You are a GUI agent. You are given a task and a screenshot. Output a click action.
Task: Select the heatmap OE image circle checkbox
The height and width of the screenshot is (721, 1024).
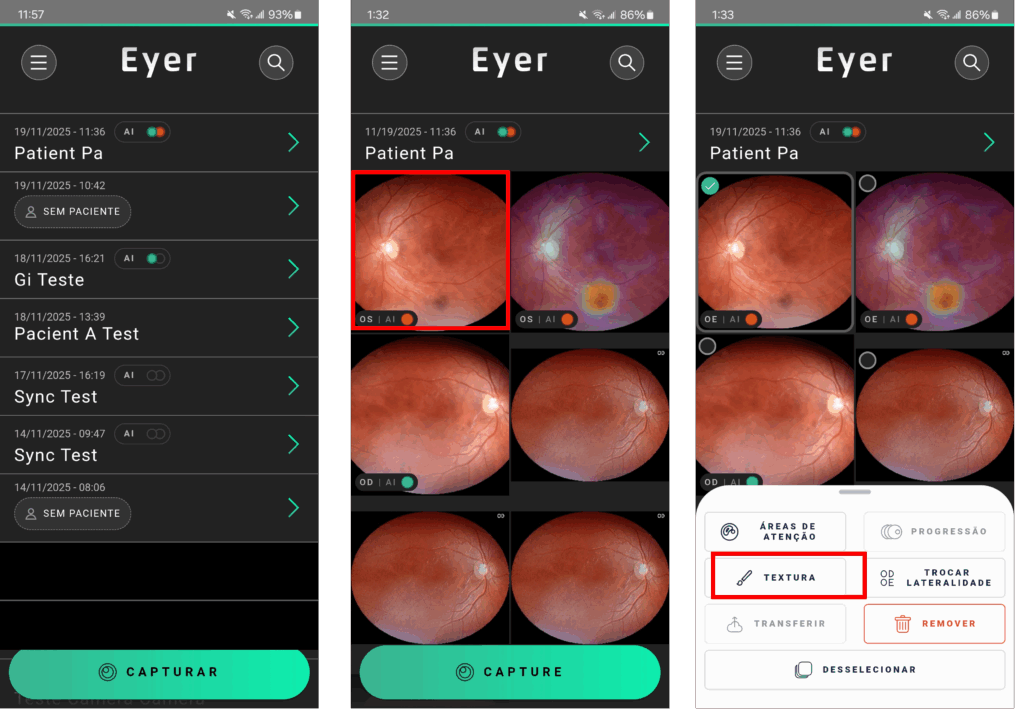867,184
